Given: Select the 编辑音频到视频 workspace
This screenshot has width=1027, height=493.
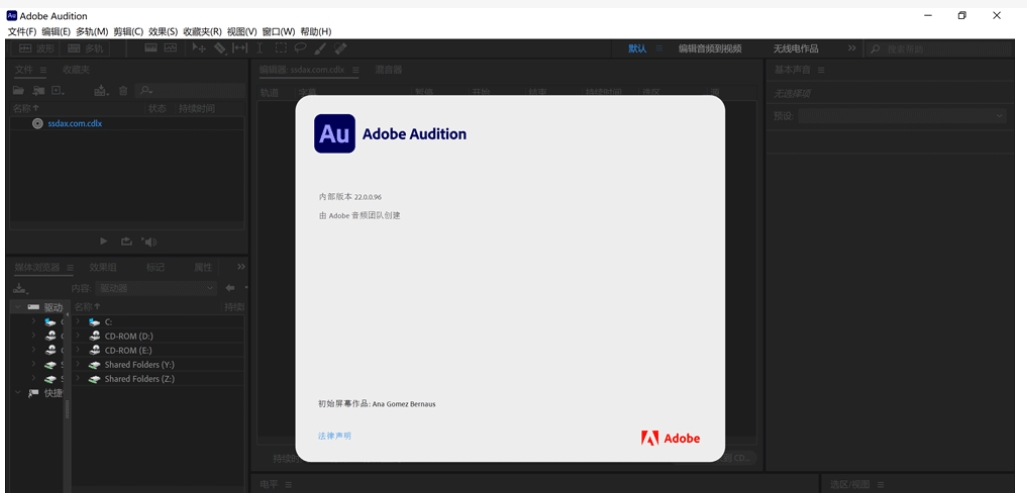Looking at the screenshot, I should [x=710, y=48].
